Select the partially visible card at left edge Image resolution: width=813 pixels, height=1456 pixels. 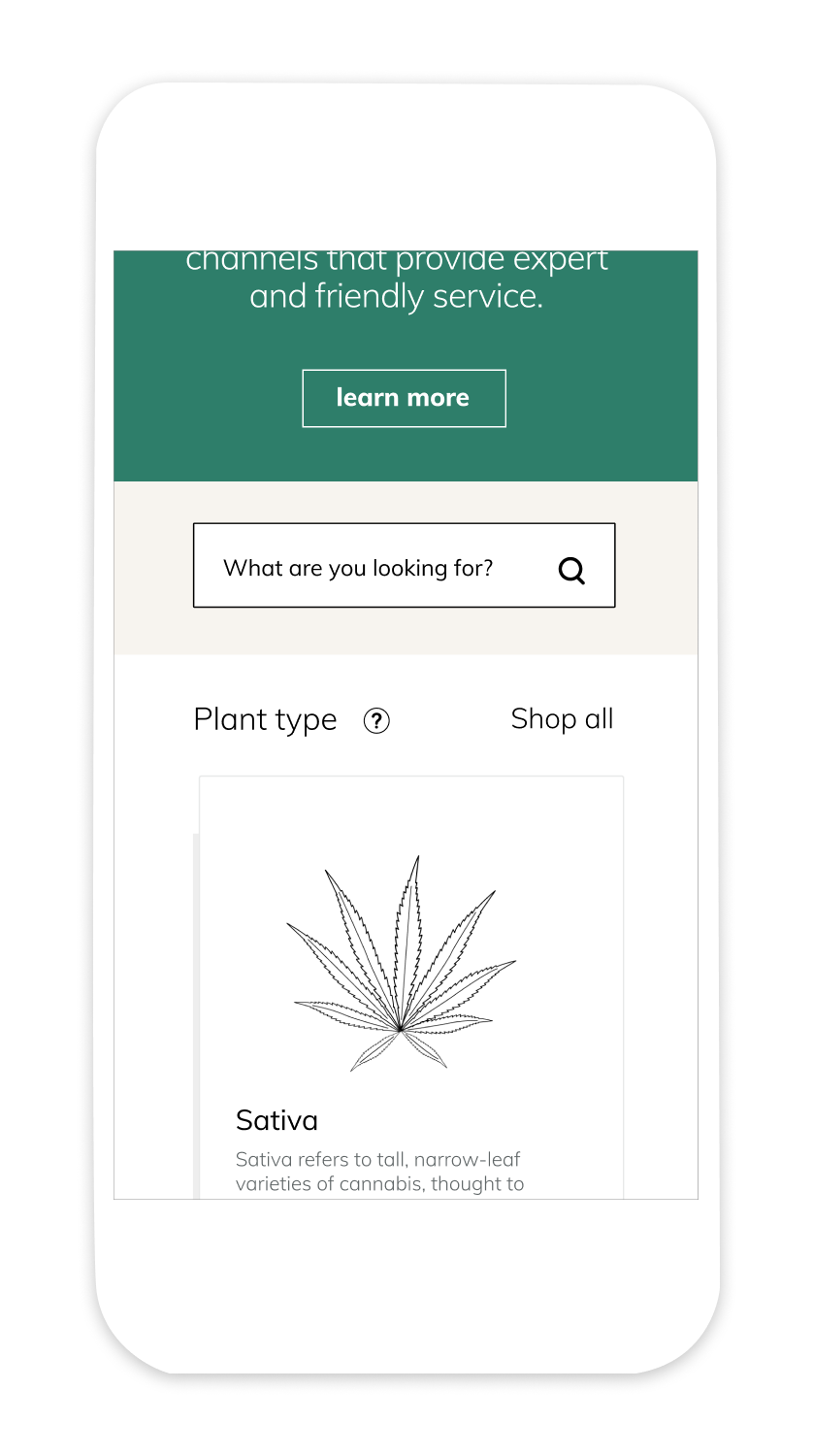[195, 1015]
